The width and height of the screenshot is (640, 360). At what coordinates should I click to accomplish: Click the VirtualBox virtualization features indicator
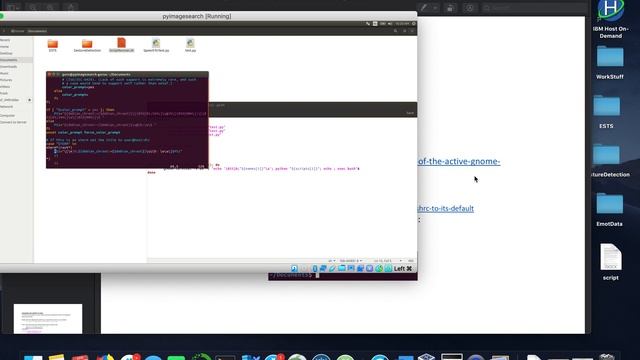pyautogui.click(x=369, y=268)
